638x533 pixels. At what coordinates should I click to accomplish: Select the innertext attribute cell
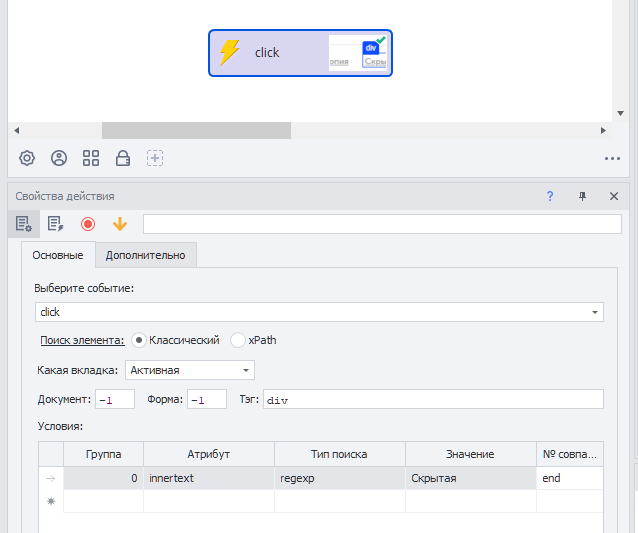coord(209,478)
